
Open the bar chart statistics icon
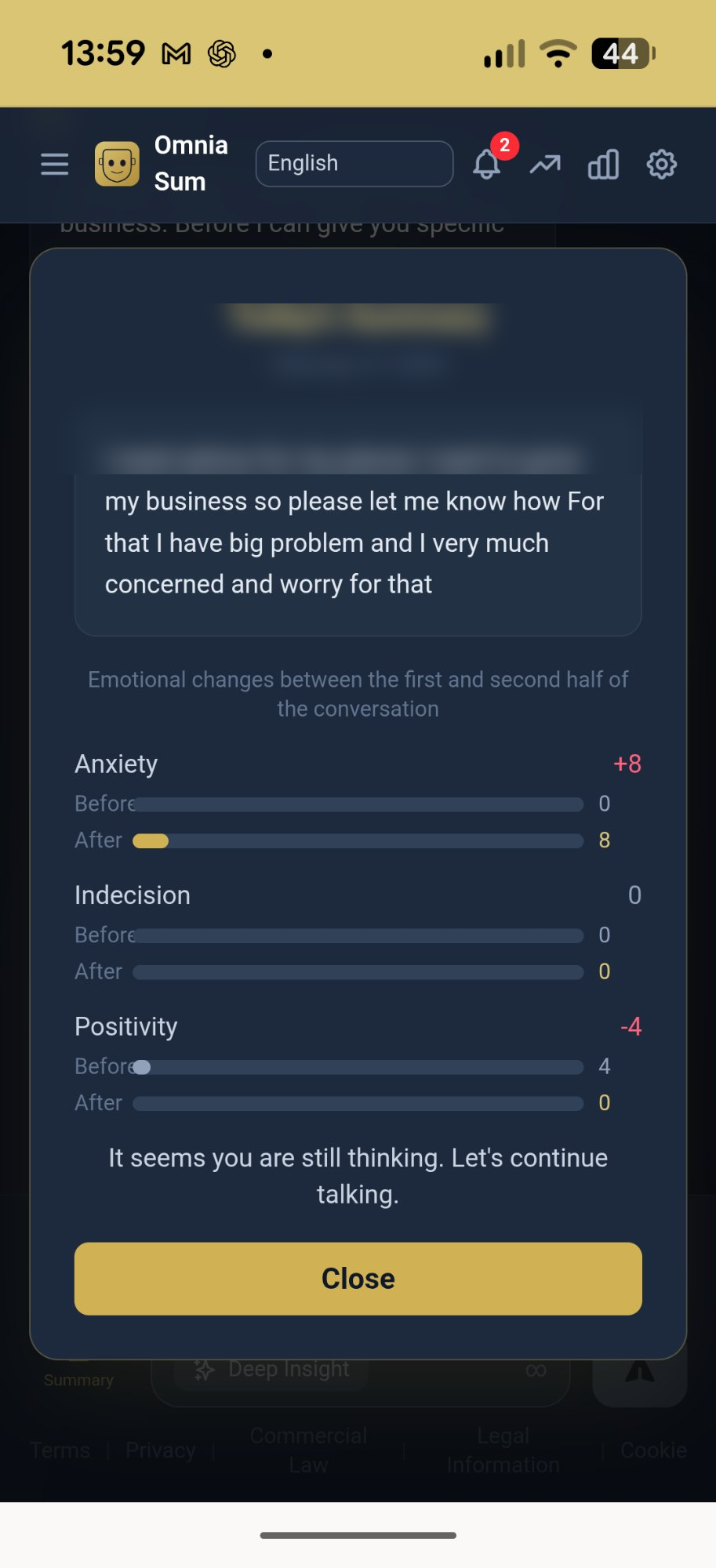[x=603, y=165]
